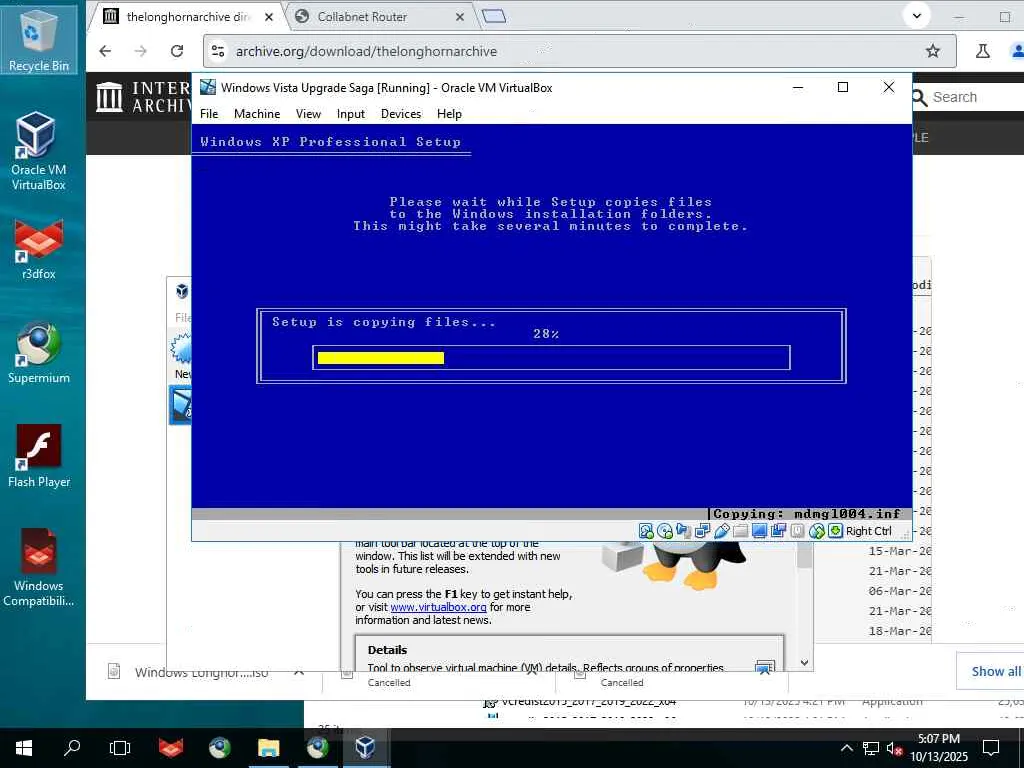Click the Internet Archive logo

142,97
